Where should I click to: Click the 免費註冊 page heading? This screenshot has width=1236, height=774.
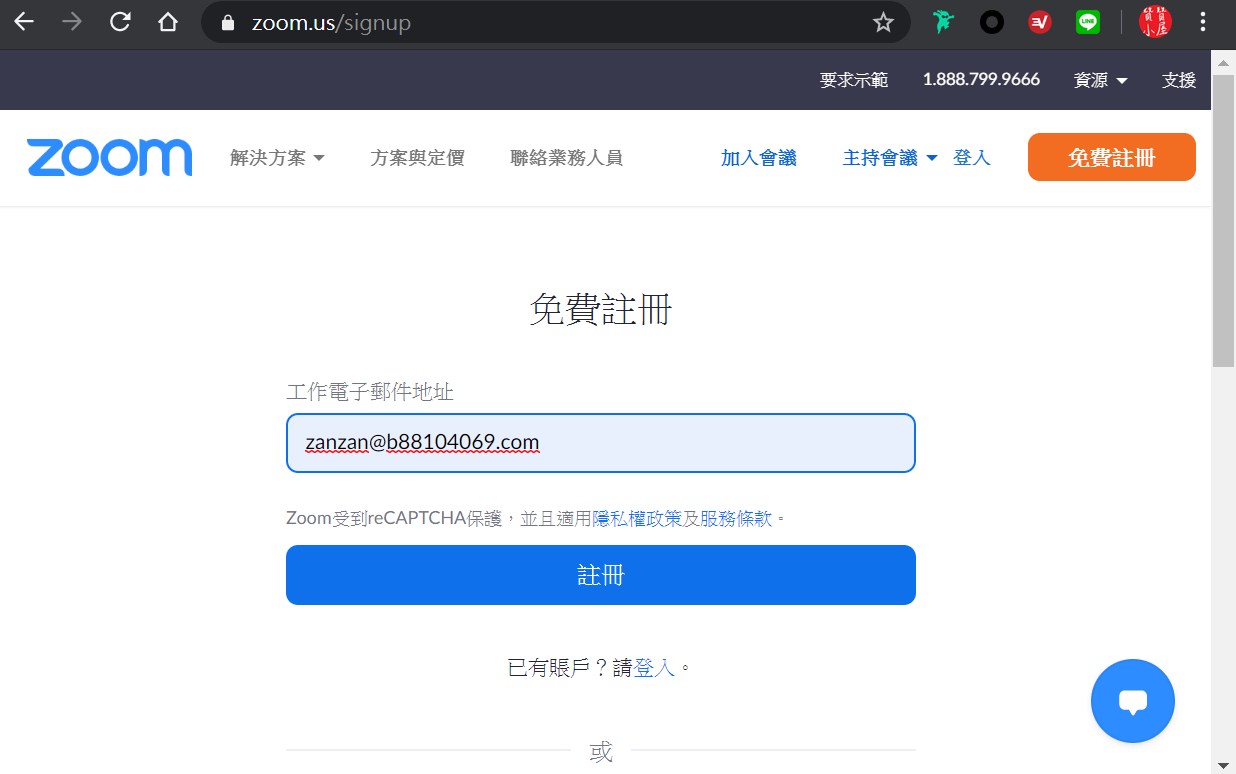600,311
